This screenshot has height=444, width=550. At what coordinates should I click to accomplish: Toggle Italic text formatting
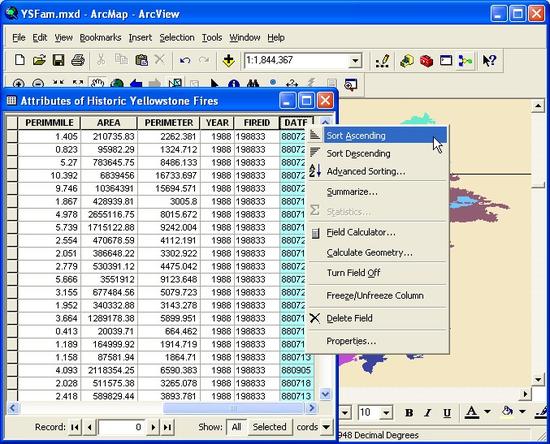point(428,413)
